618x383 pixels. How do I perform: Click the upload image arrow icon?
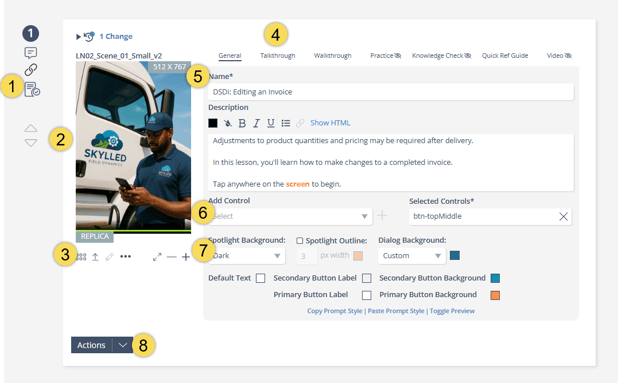click(95, 257)
